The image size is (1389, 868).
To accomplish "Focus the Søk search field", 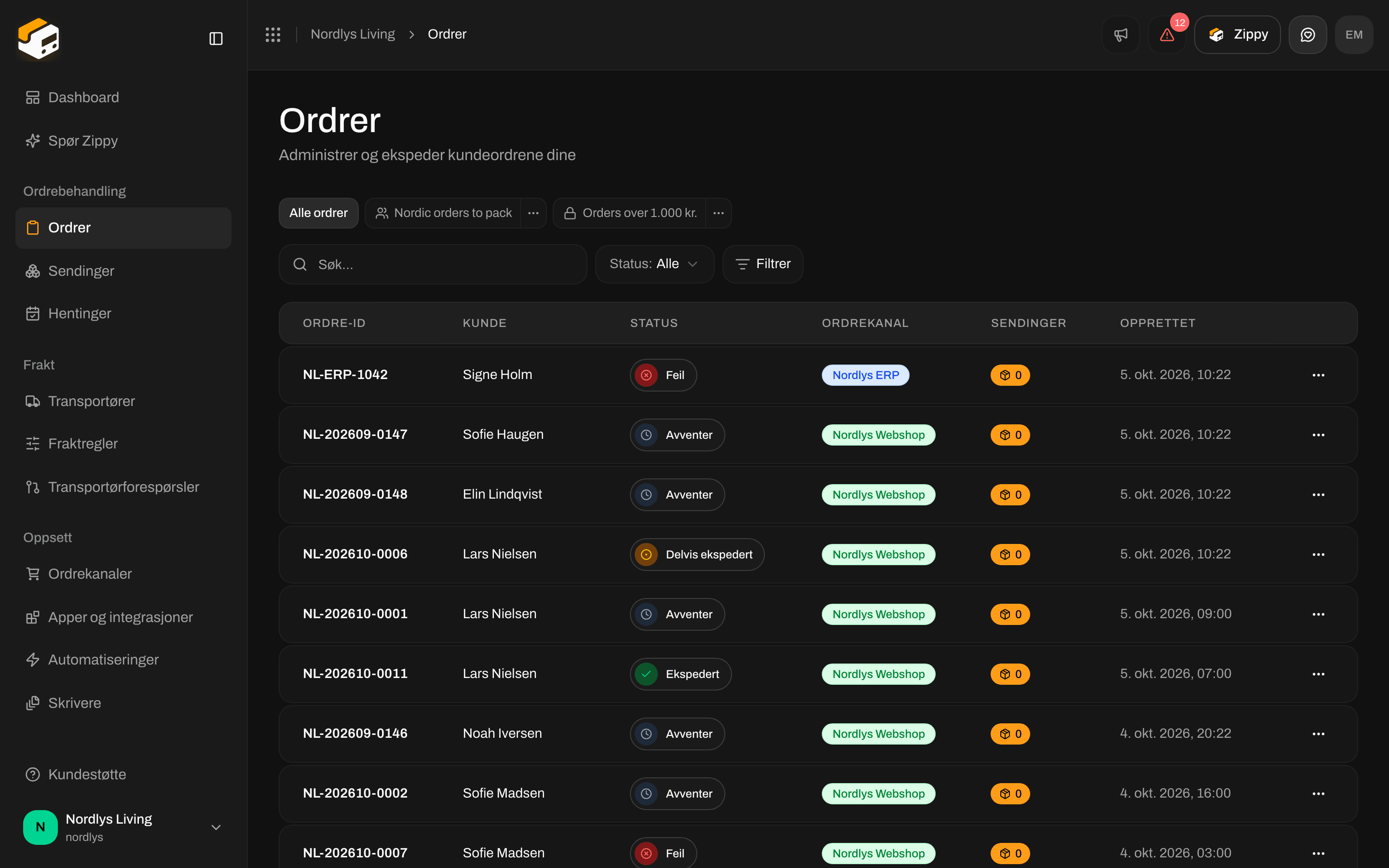I will pos(433,264).
